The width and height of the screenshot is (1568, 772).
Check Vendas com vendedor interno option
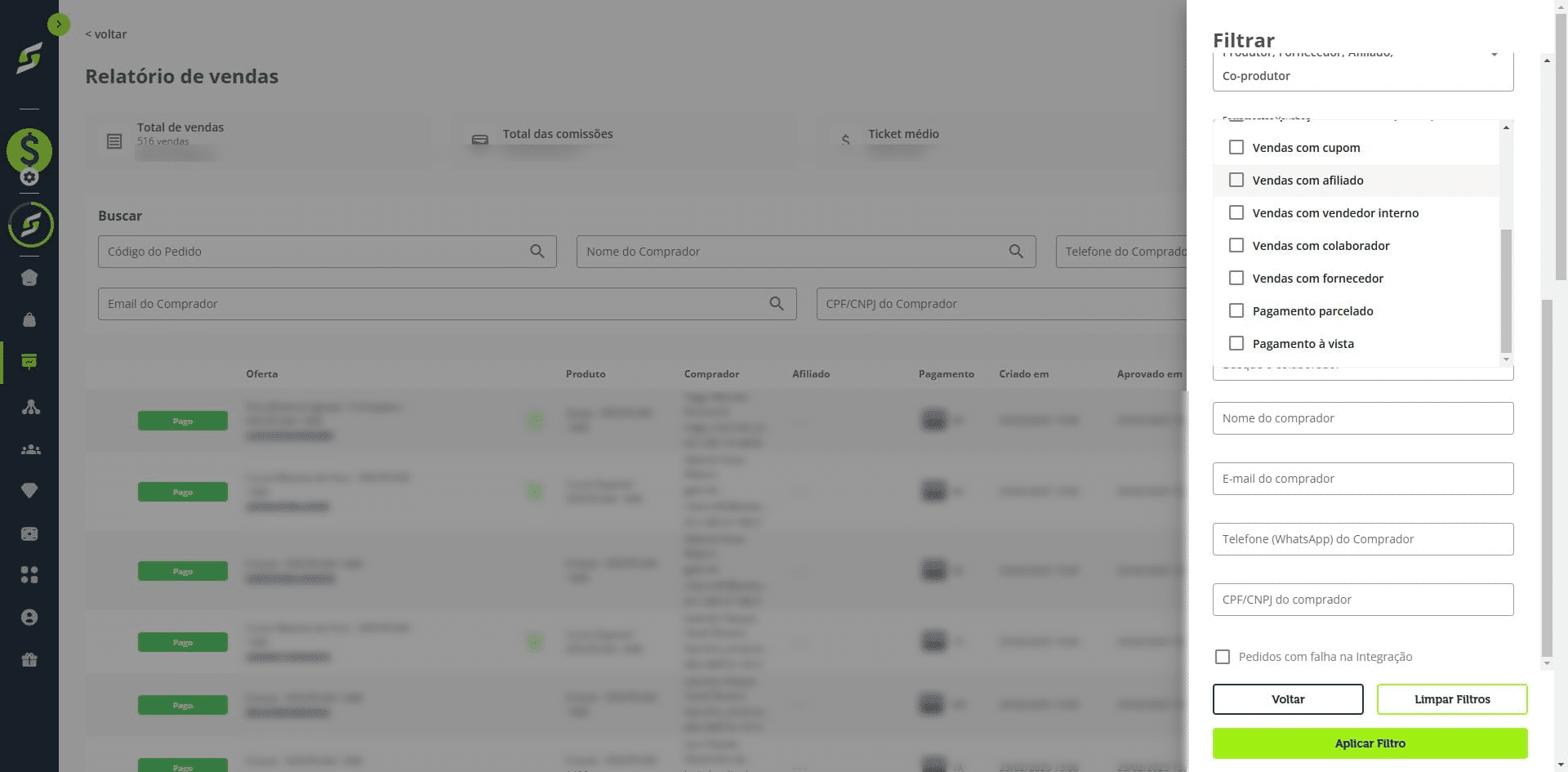pyautogui.click(x=1236, y=212)
